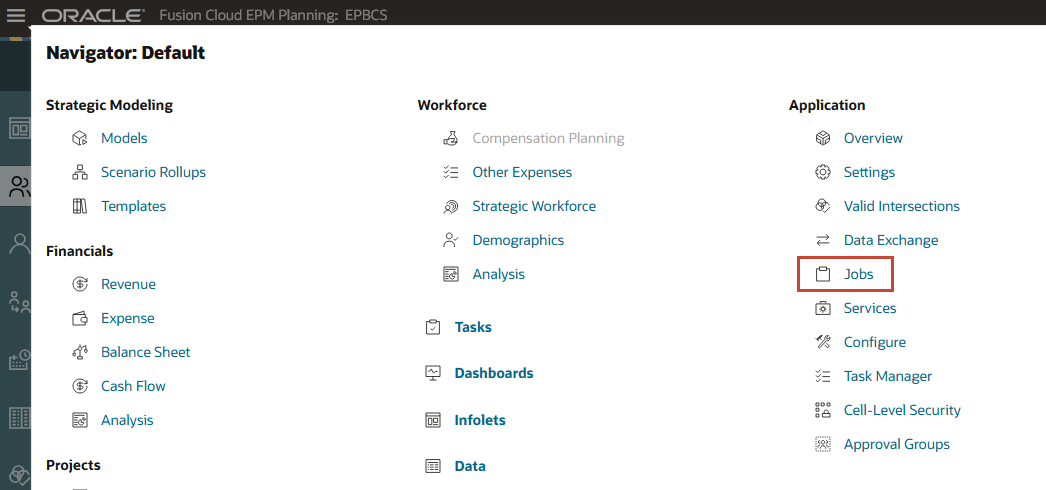This screenshot has height=490, width=1046.
Task: Click the Settings gear icon
Action: click(x=823, y=173)
